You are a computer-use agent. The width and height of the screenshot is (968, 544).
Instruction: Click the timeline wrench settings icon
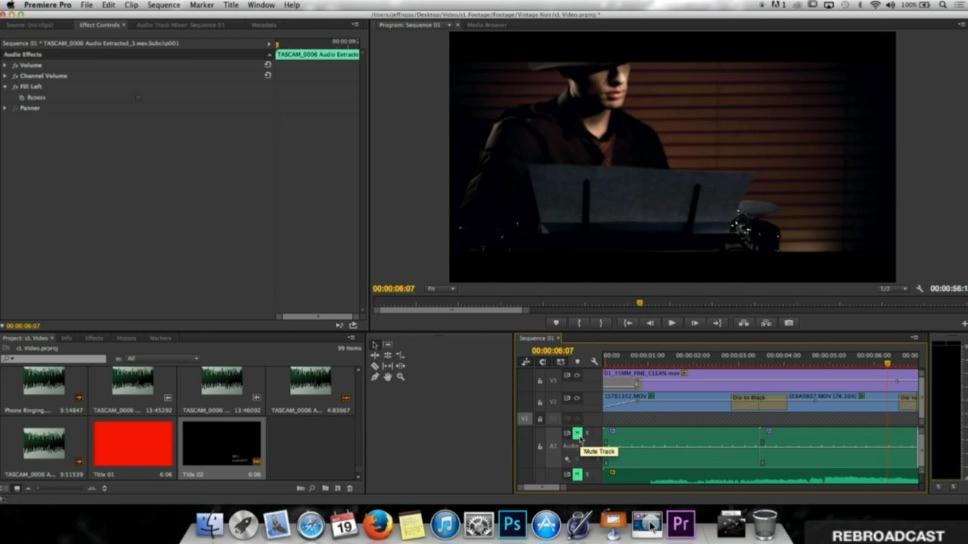point(594,362)
